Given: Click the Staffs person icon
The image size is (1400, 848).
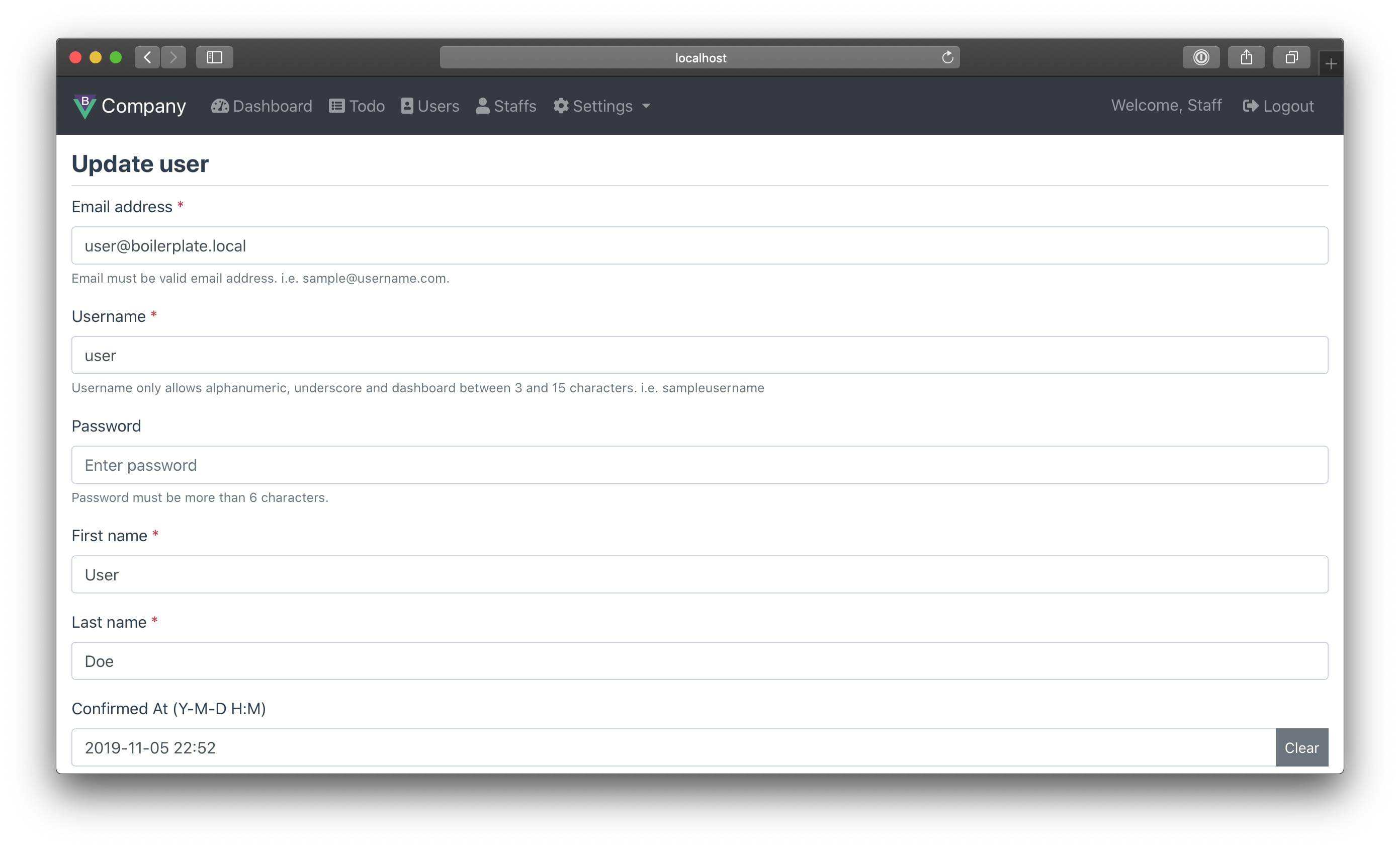Looking at the screenshot, I should pyautogui.click(x=482, y=106).
